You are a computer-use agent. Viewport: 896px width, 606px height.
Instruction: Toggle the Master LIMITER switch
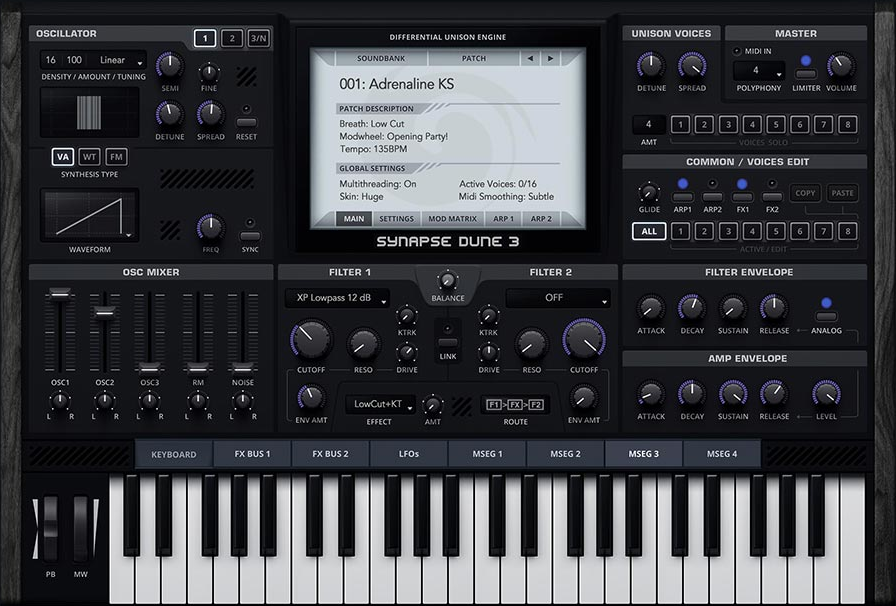pyautogui.click(x=806, y=74)
